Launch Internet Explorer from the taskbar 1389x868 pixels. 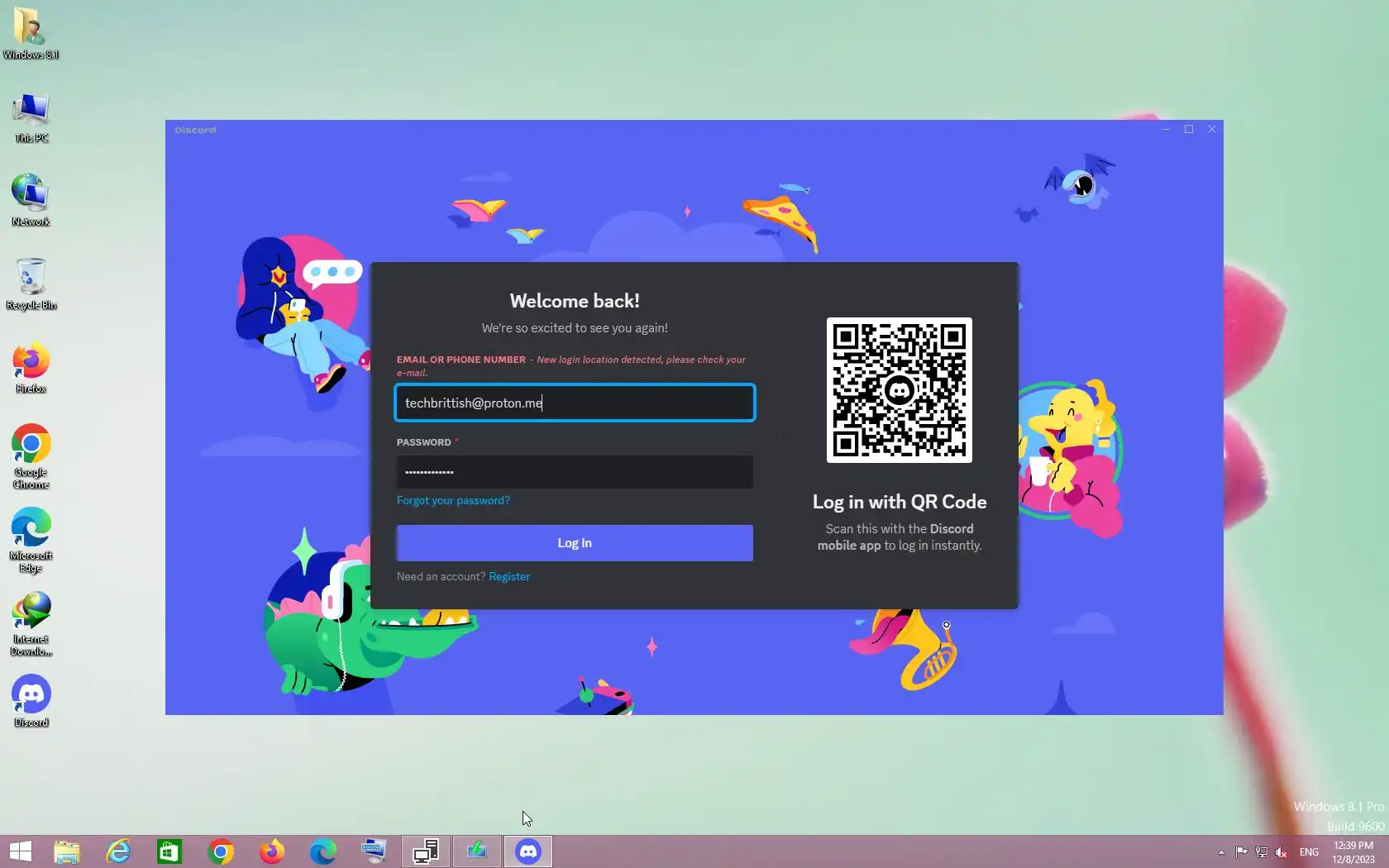118,851
